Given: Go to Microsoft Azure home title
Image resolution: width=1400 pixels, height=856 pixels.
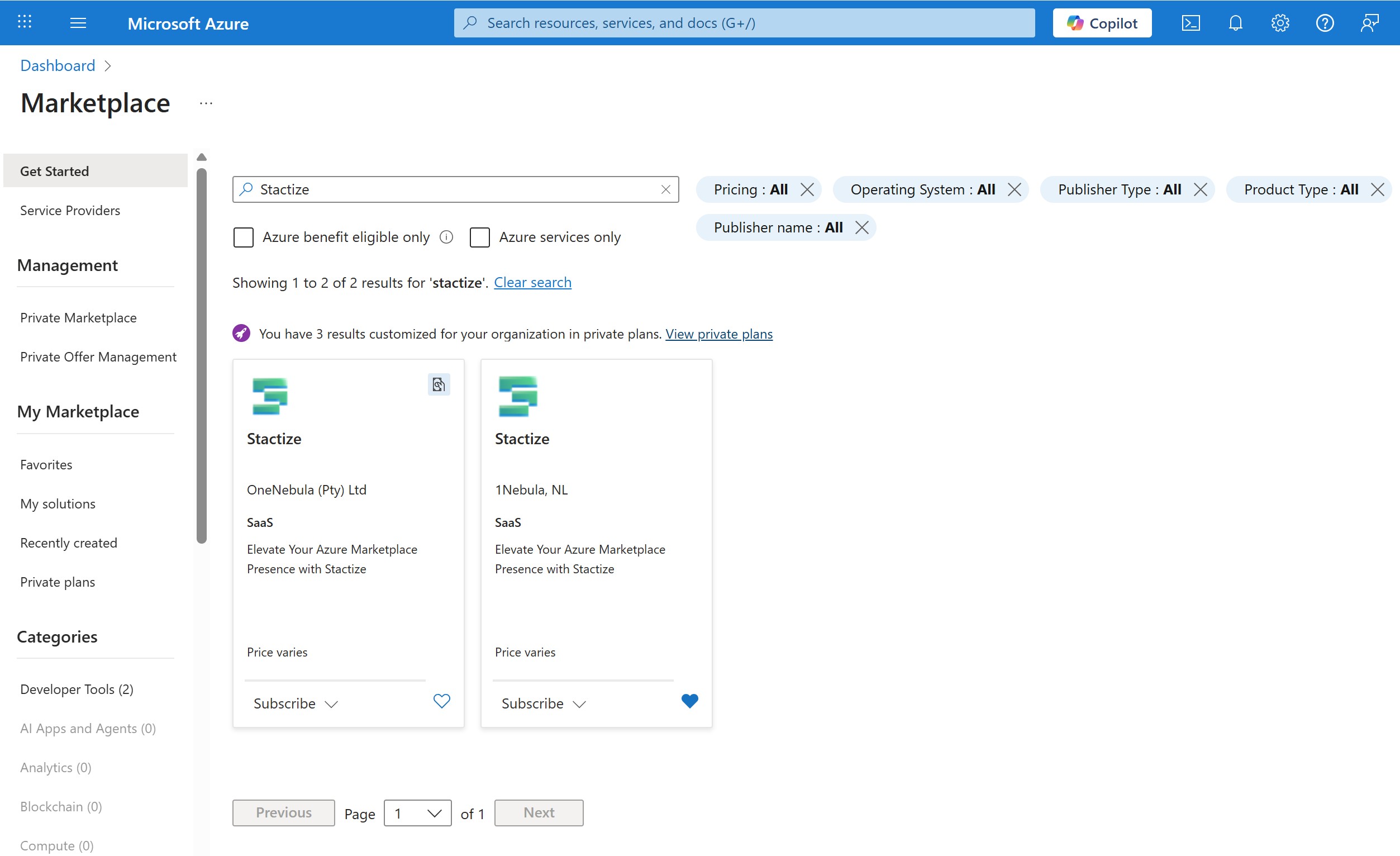Looking at the screenshot, I should [188, 23].
